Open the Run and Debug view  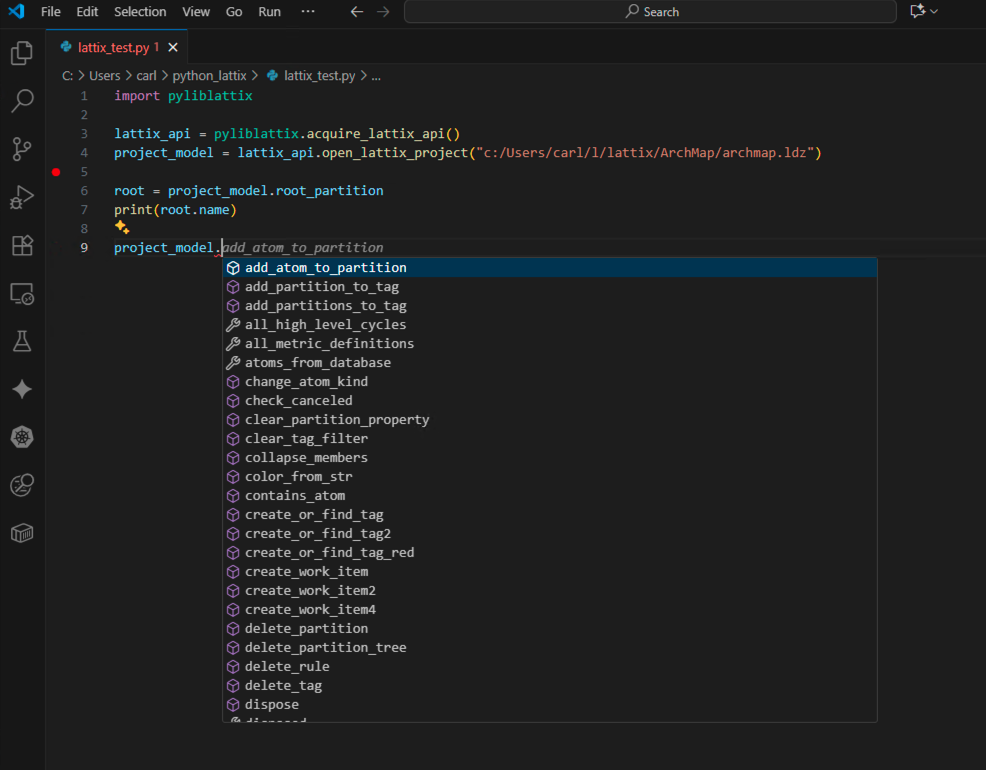click(22, 197)
